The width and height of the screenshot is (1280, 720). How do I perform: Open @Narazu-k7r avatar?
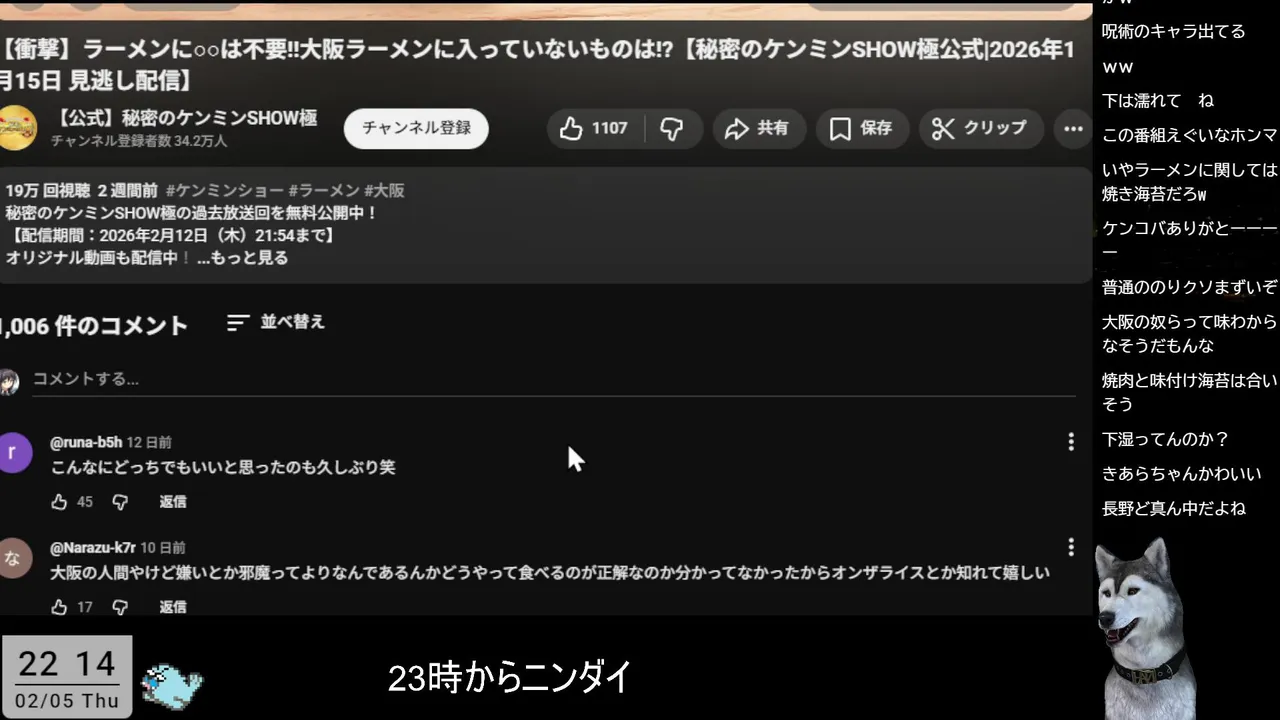pos(14,558)
